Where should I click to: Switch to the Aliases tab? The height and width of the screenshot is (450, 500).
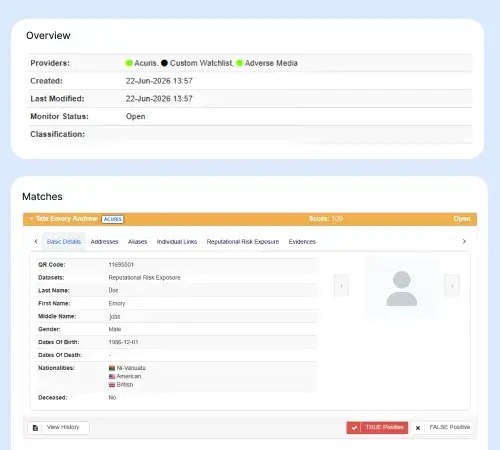click(137, 242)
